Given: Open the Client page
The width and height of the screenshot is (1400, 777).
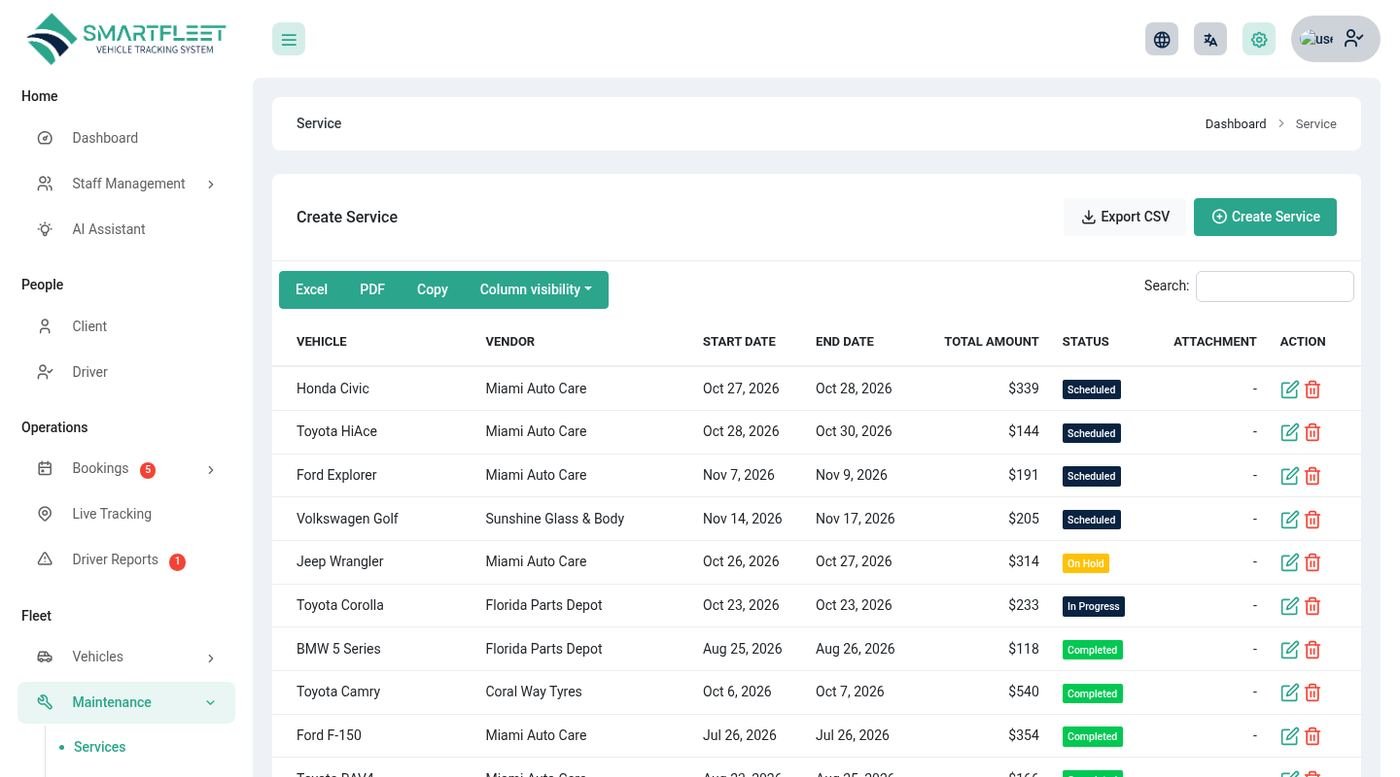Looking at the screenshot, I should click(x=126, y=326).
